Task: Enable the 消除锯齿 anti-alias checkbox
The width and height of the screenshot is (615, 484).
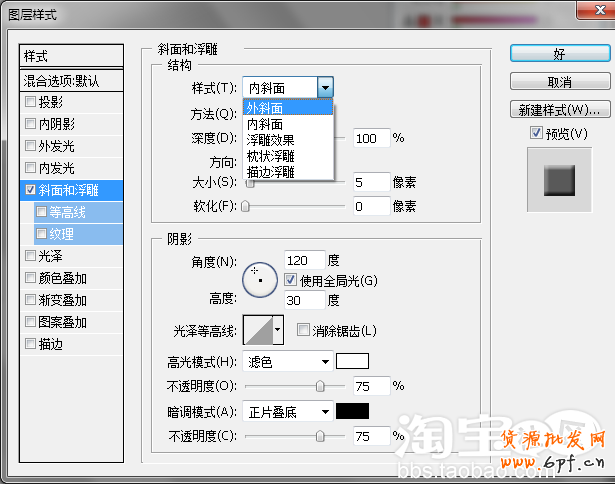Action: click(x=304, y=330)
